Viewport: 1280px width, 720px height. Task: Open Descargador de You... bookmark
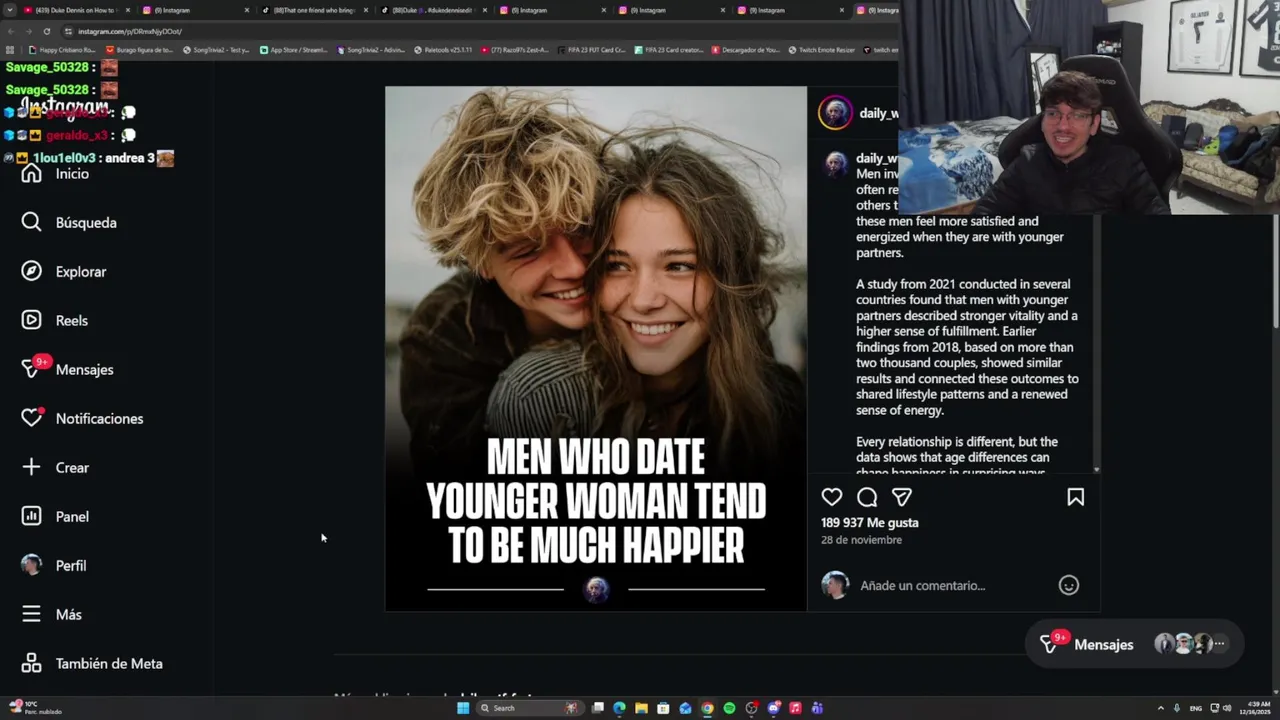tap(746, 50)
